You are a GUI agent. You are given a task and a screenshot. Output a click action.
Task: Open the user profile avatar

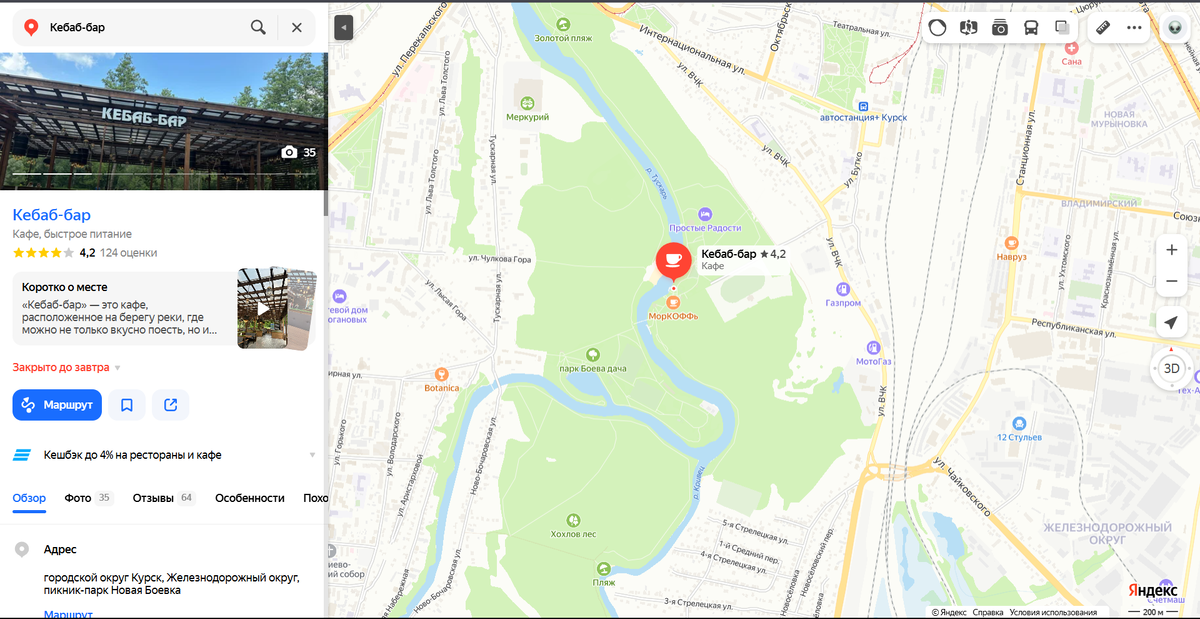[1174, 28]
